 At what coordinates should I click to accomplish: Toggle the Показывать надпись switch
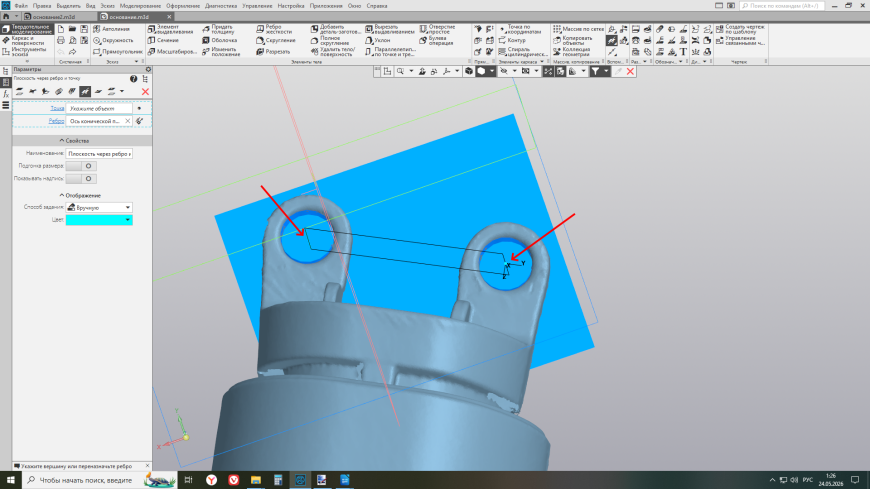pyautogui.click(x=81, y=179)
